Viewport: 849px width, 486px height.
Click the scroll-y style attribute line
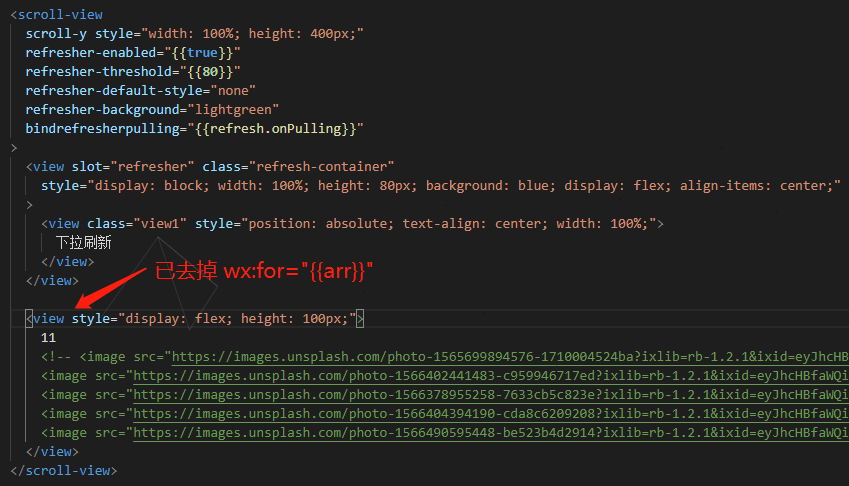pyautogui.click(x=194, y=34)
